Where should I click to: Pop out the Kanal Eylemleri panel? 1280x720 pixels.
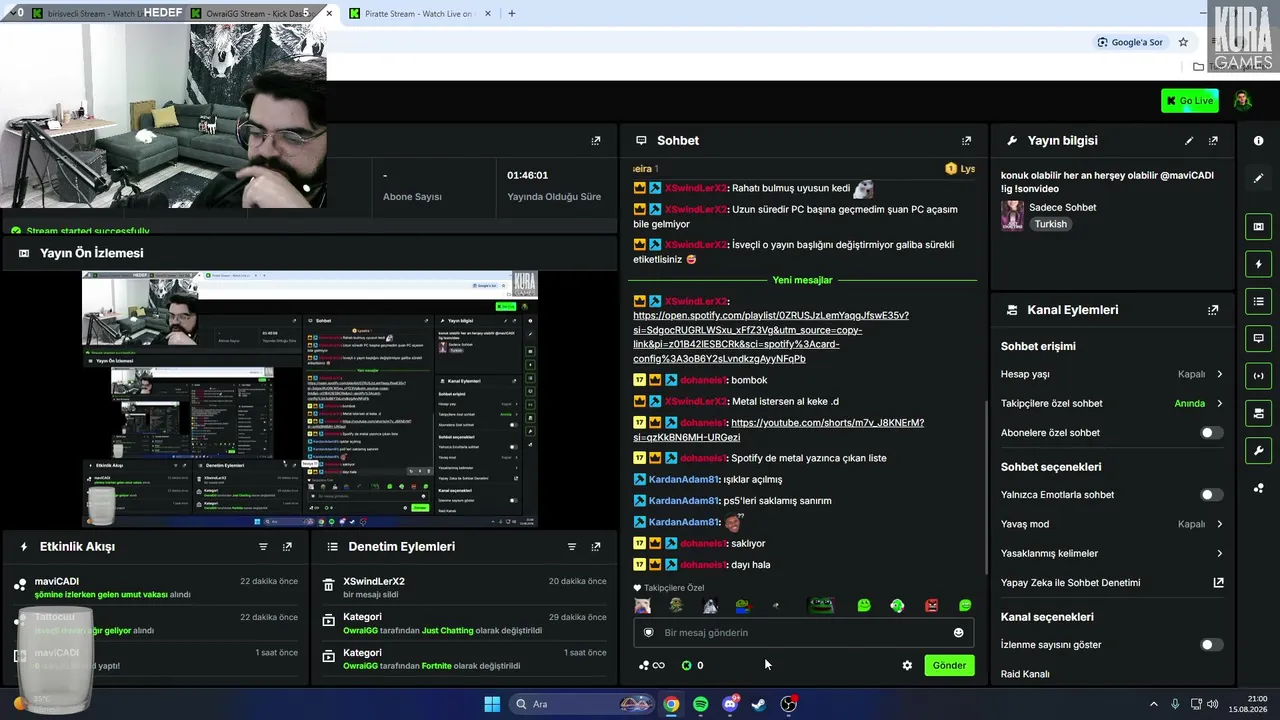click(x=1213, y=310)
